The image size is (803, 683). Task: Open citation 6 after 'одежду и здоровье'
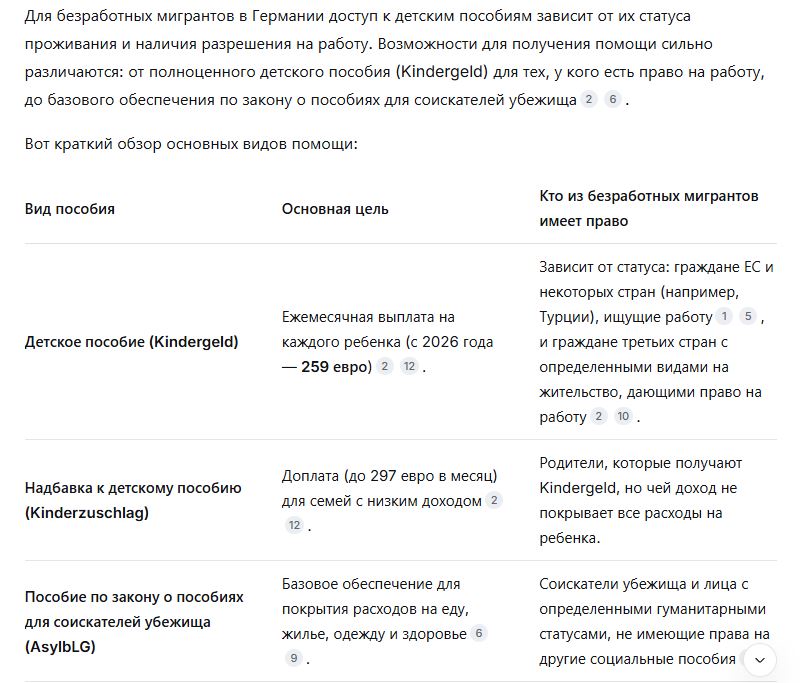coord(479,633)
